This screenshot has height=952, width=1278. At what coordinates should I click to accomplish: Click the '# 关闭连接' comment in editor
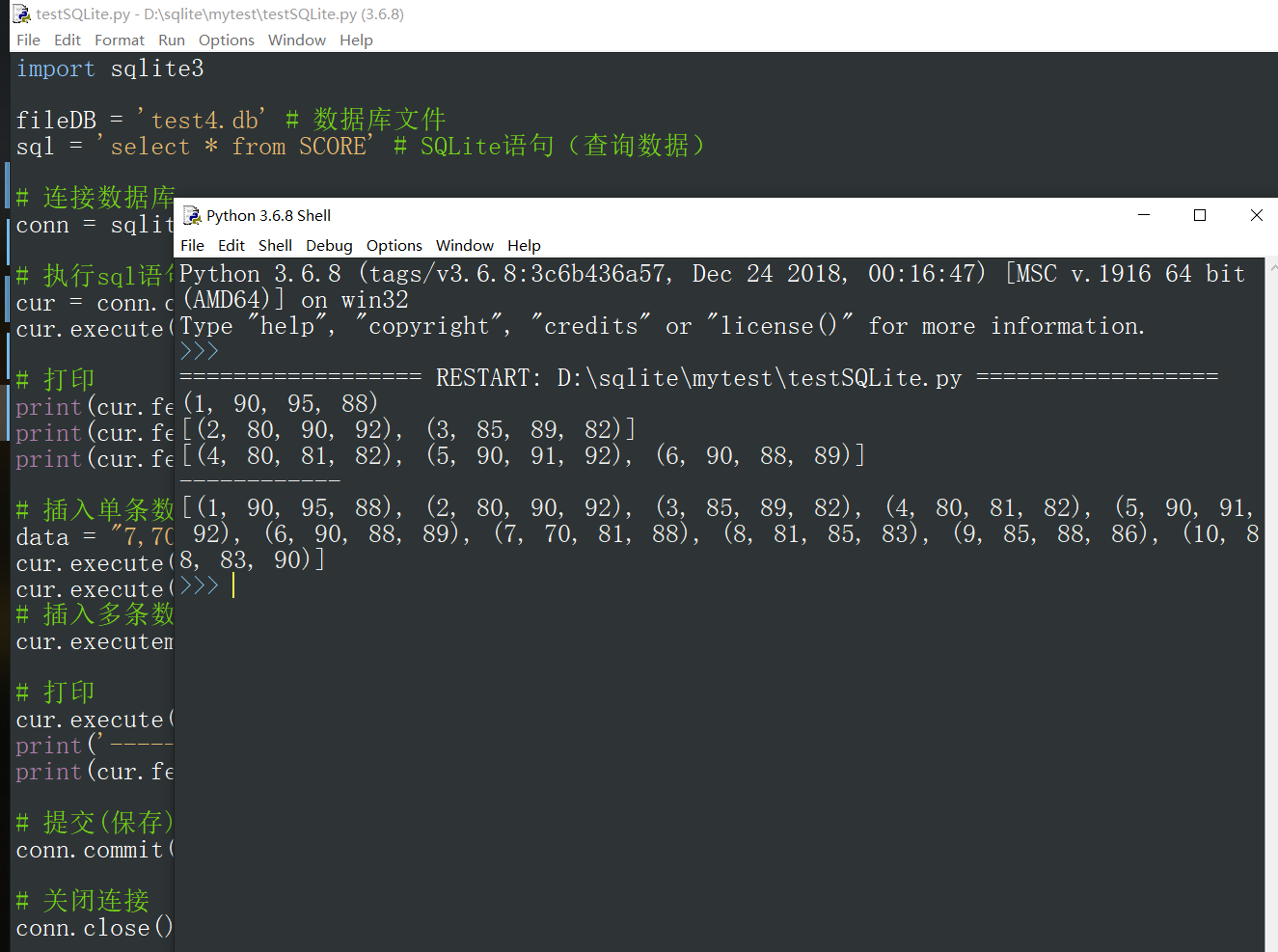83,901
